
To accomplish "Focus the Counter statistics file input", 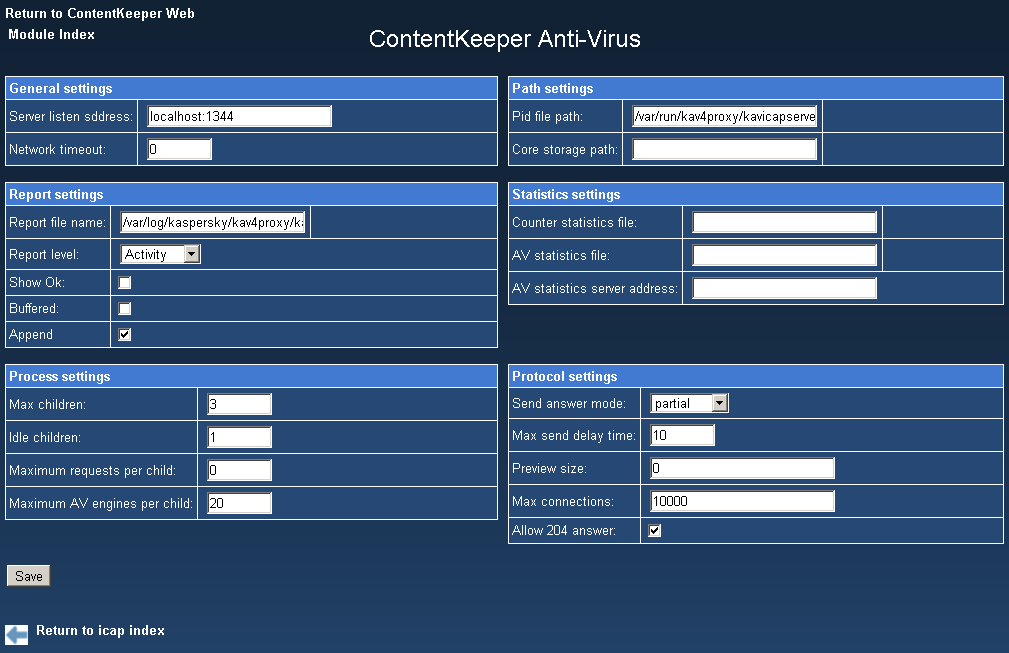I will (x=784, y=223).
